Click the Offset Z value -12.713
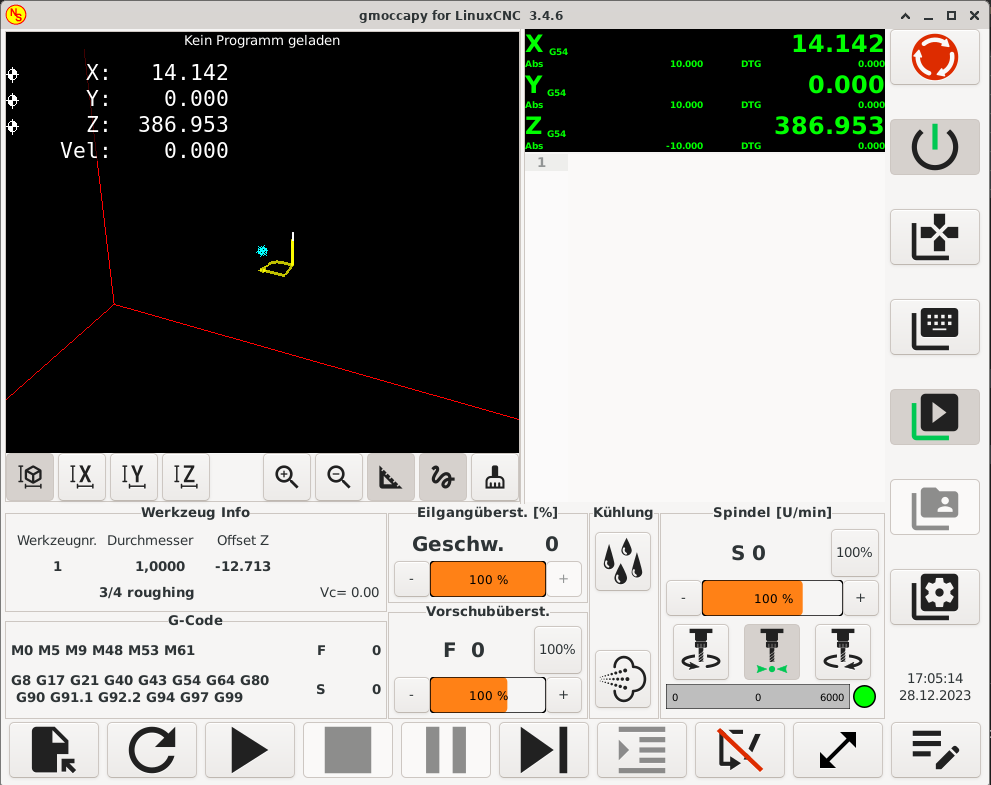Viewport: 991px width, 785px height. tap(243, 566)
